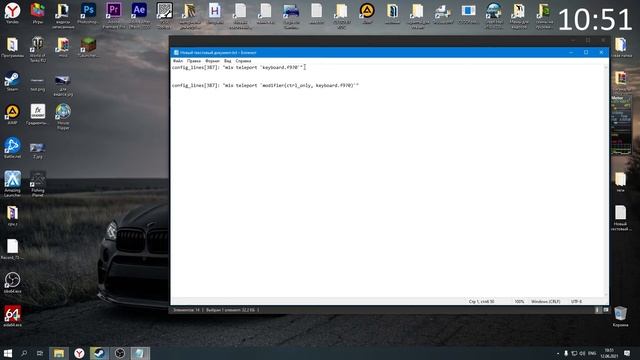Screen dimensions: 640x360
Task: Open the Вид menu in Notepad
Action: click(227, 61)
